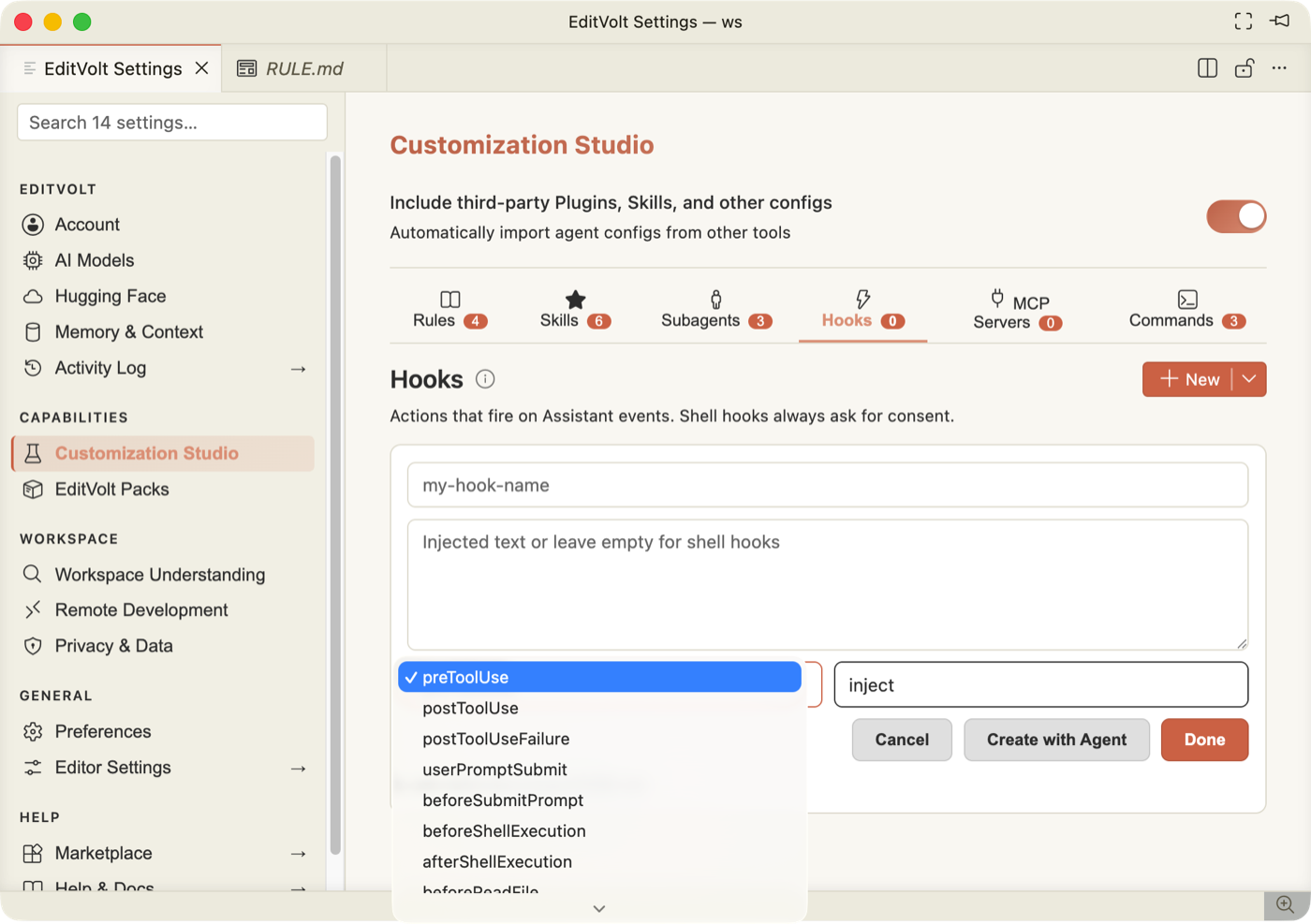Open the Hugging Face cloud icon
This screenshot has height=924, width=1311.
(x=33, y=297)
